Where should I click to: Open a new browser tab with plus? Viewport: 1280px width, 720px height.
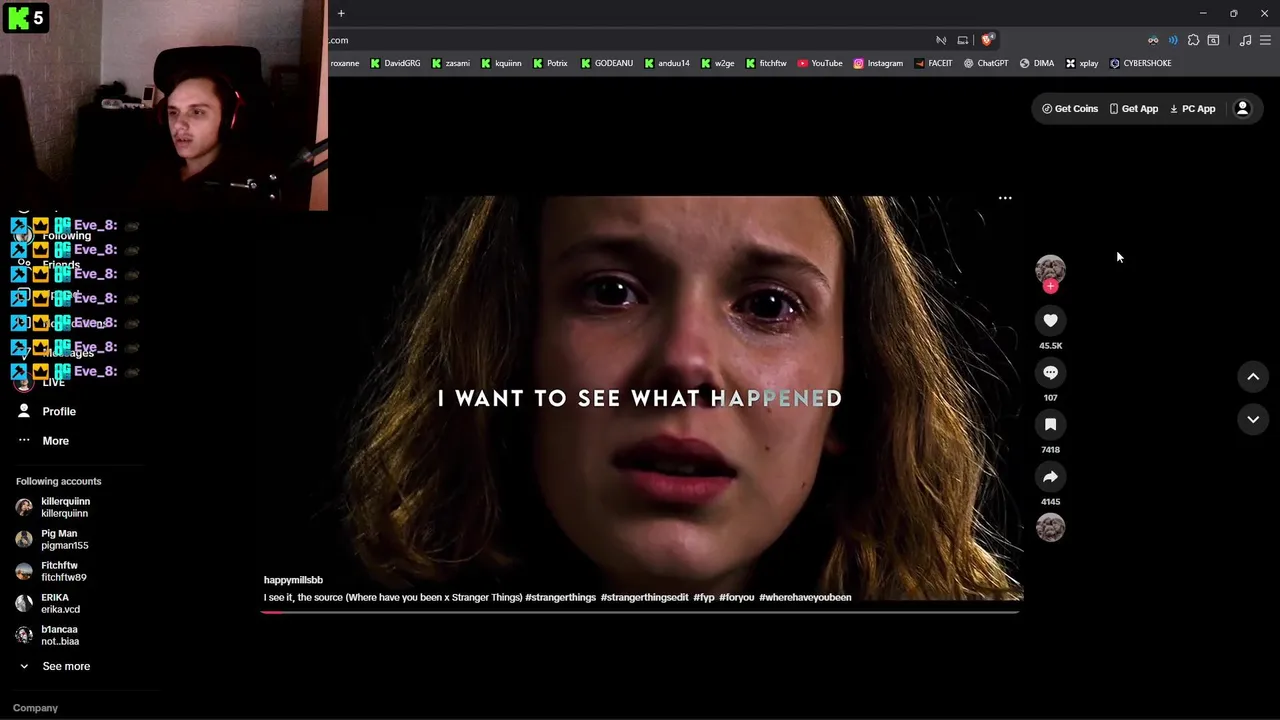(x=341, y=13)
